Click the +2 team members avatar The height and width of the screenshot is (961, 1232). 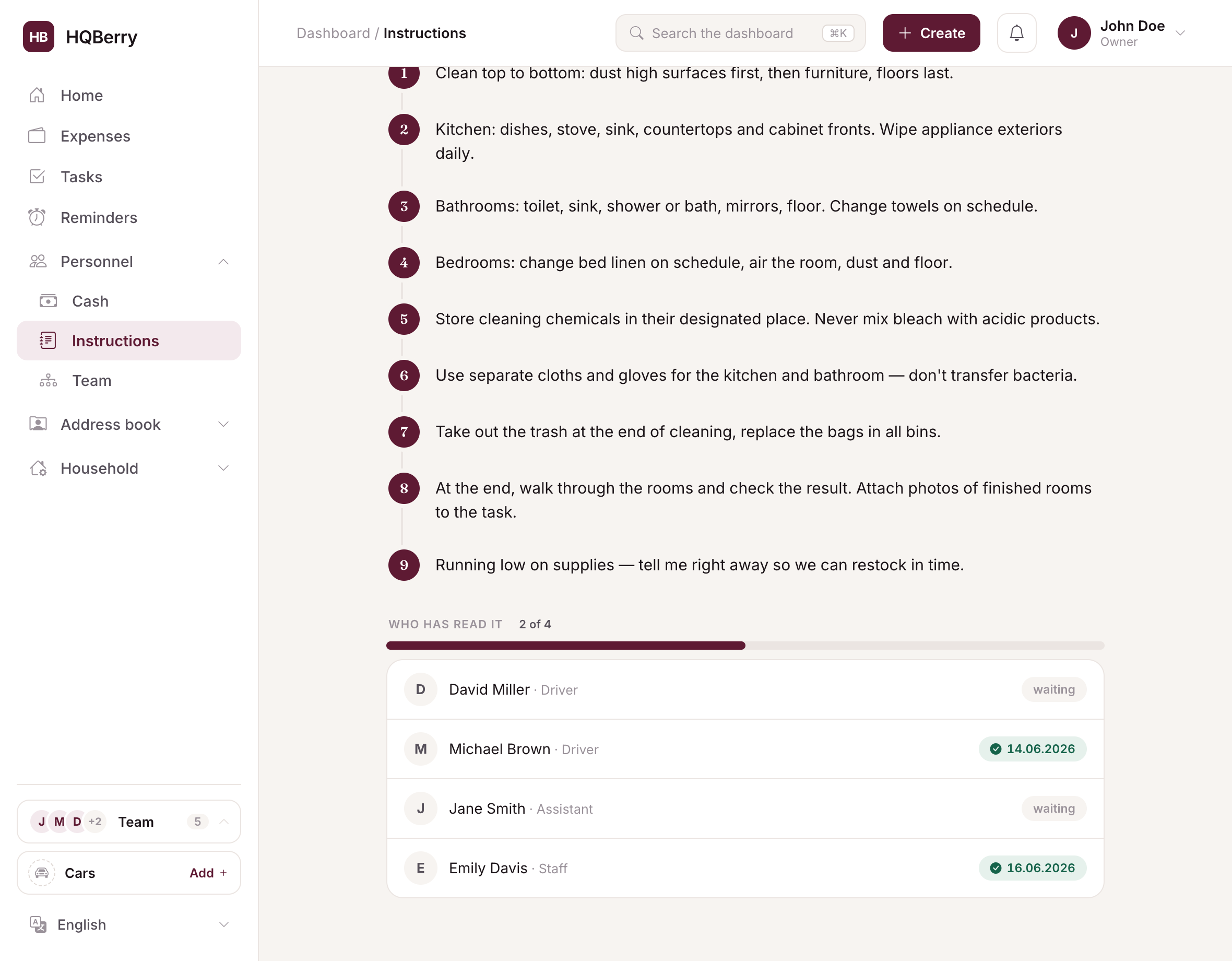[x=96, y=822]
